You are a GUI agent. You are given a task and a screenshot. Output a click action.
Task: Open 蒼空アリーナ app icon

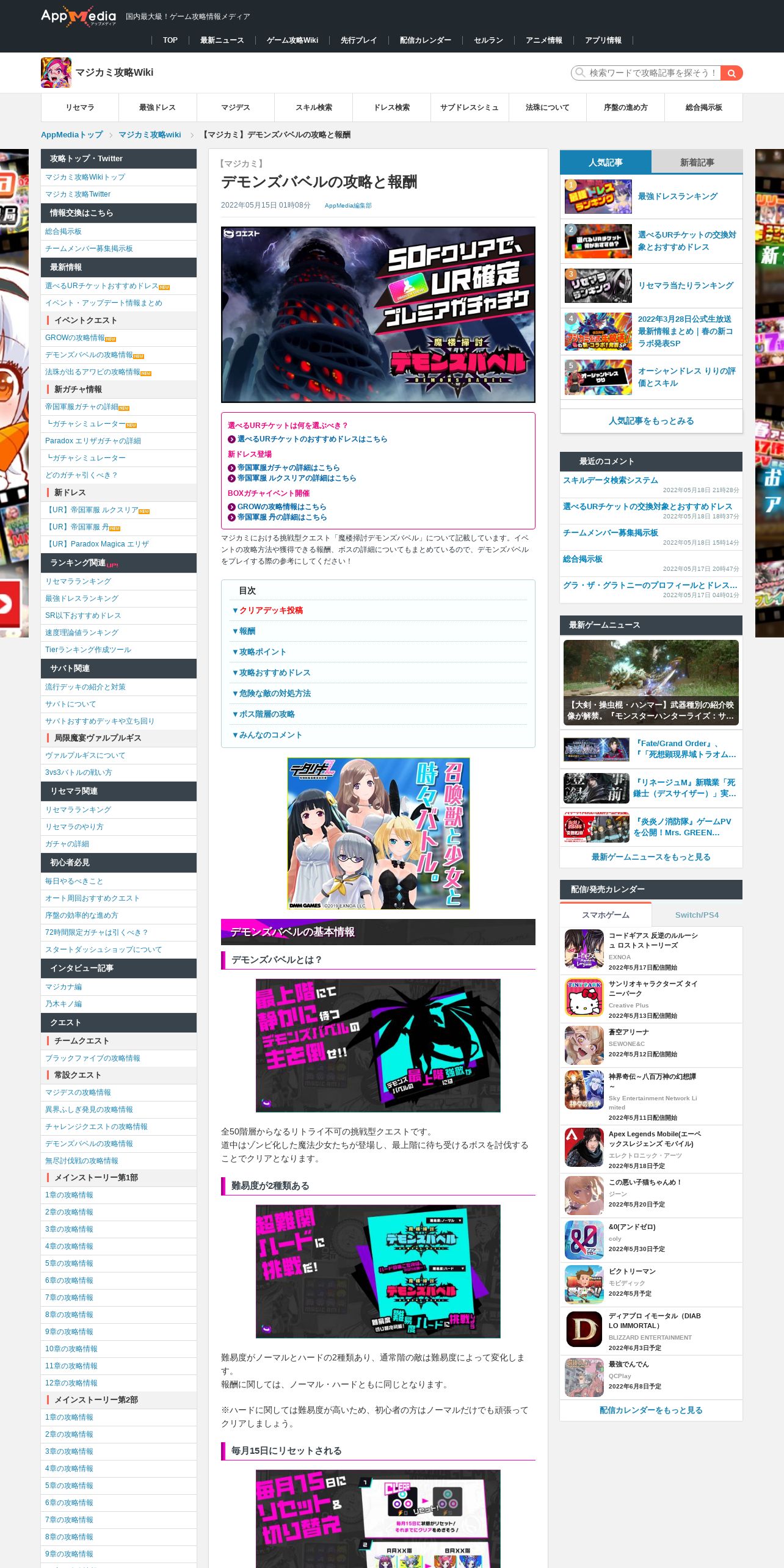point(584,1045)
